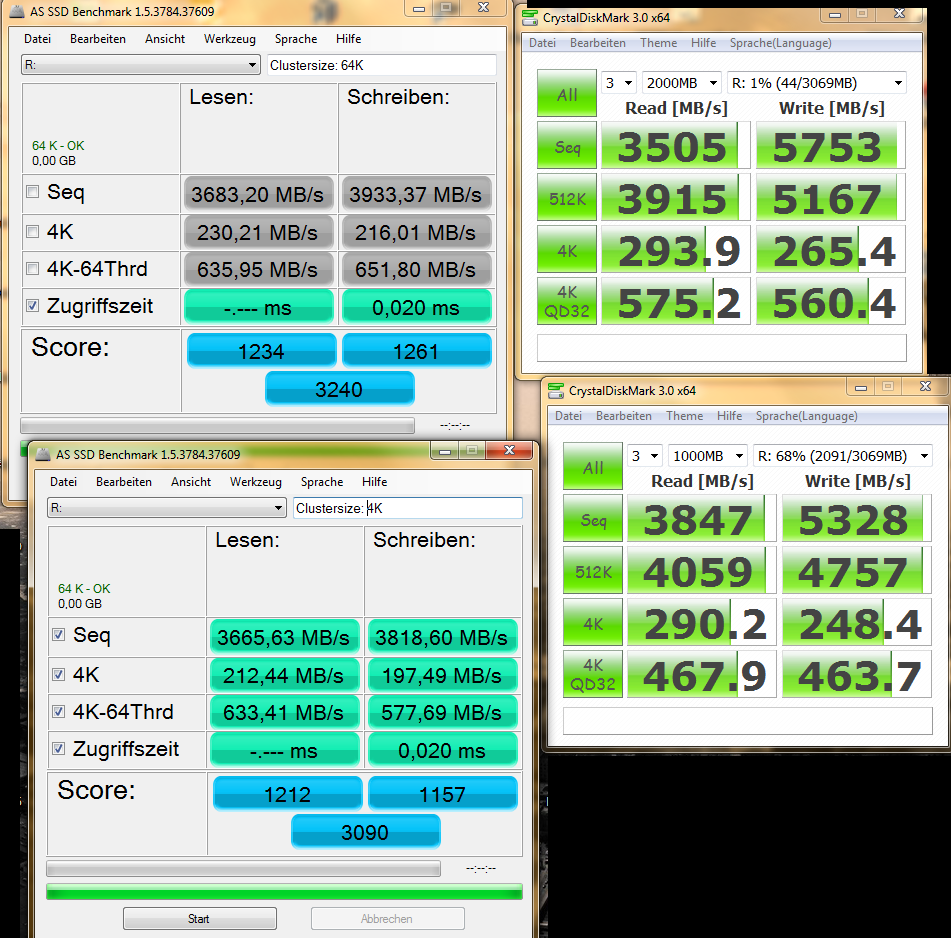Image resolution: width=951 pixels, height=938 pixels.
Task: Open Werkzeug menu in front AS SSD window
Action: coord(255,481)
